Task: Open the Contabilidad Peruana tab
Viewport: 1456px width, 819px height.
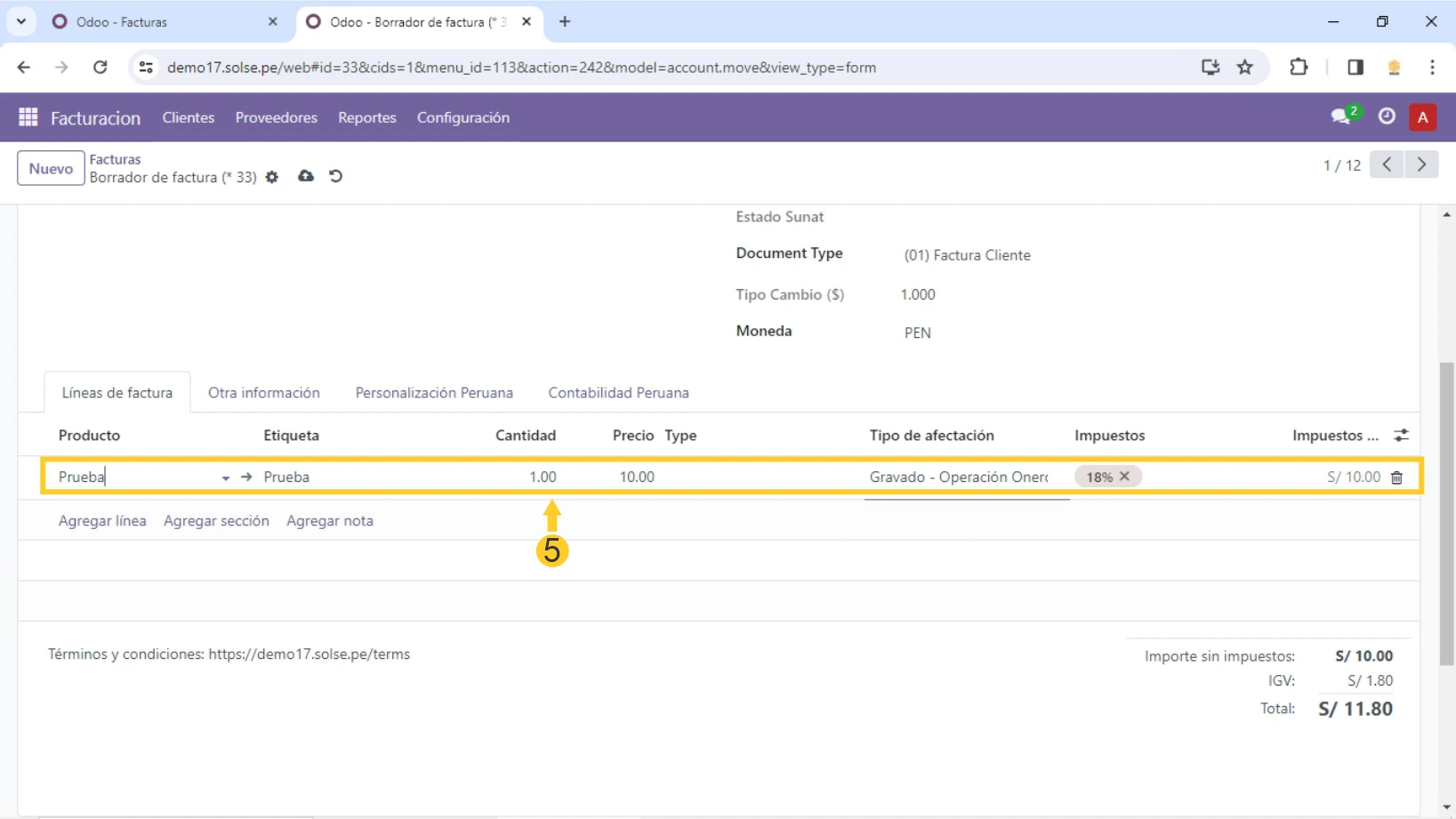Action: pyautogui.click(x=618, y=393)
